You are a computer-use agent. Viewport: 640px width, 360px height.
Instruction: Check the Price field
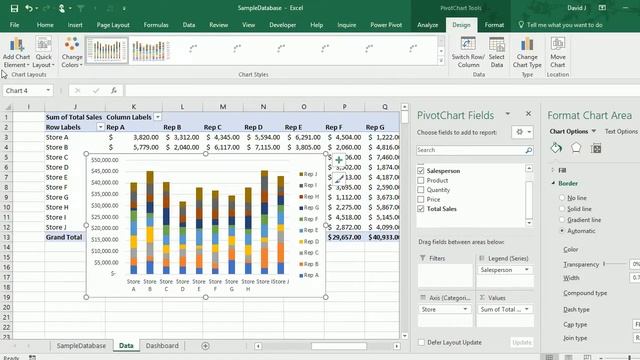click(x=421, y=199)
